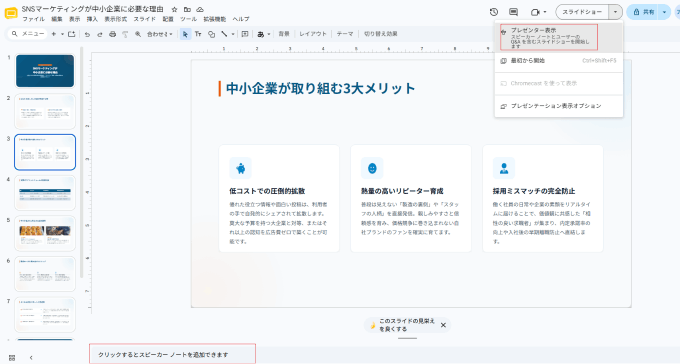680x364 pixels.
Task: Expand the new slide layout dropdown arrow
Action: (x=62, y=34)
